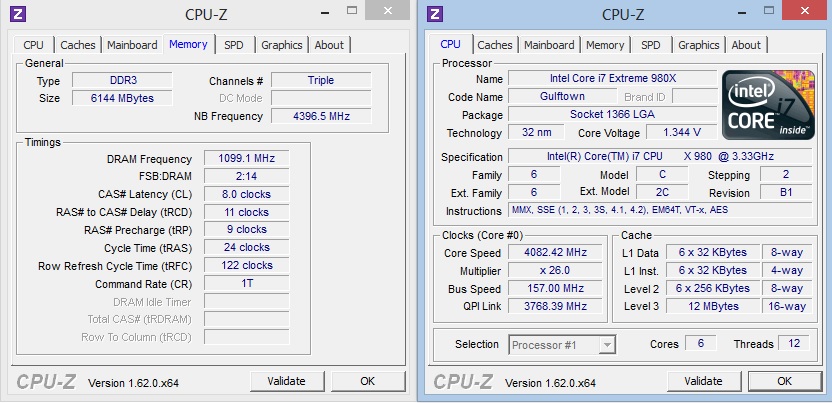The image size is (832, 403).
Task: Click the tRP 9 clocks value
Action: point(247,230)
